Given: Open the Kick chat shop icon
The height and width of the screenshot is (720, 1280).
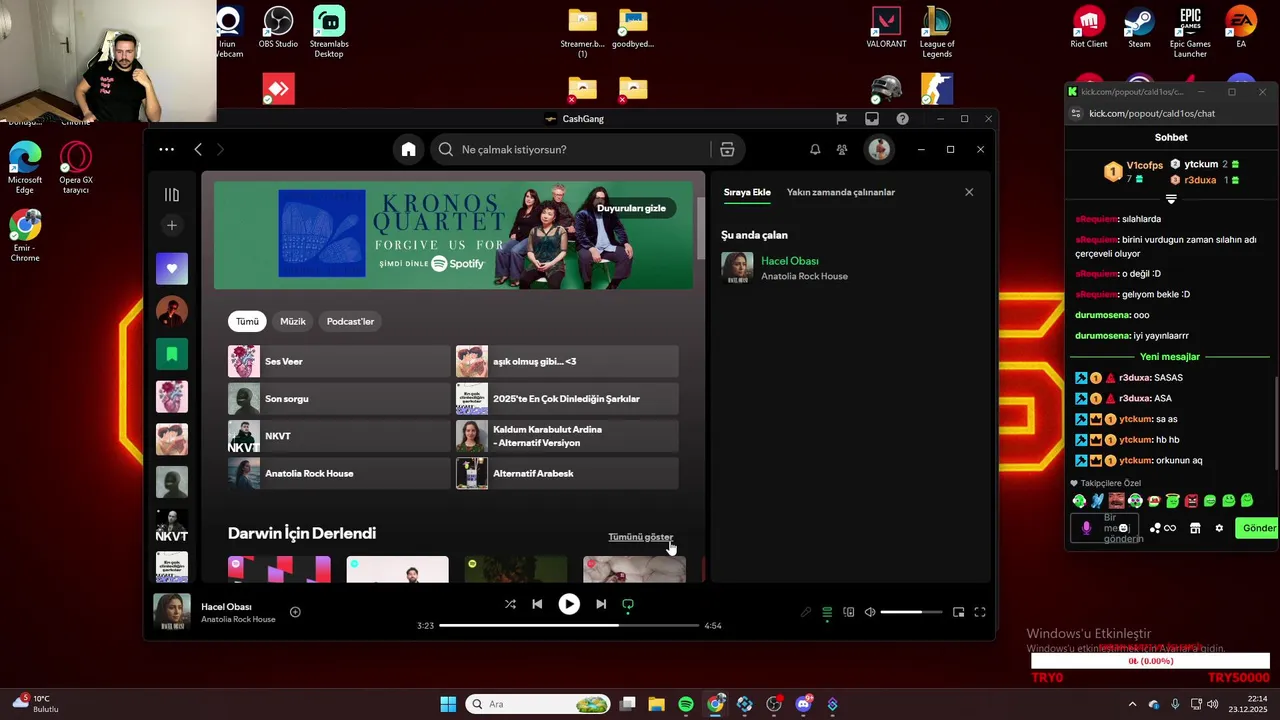Looking at the screenshot, I should pos(1195,528).
